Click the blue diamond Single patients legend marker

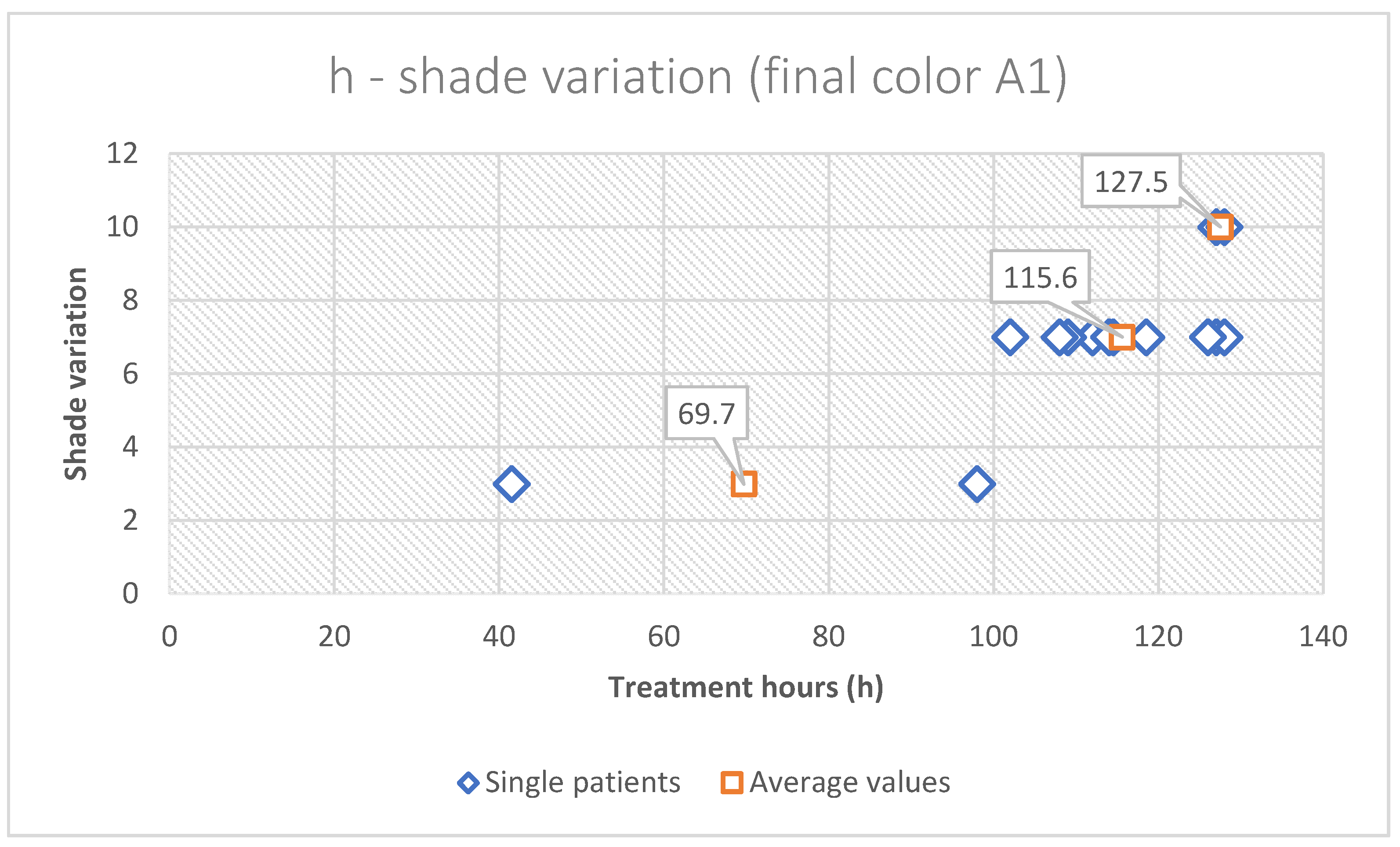[468, 783]
